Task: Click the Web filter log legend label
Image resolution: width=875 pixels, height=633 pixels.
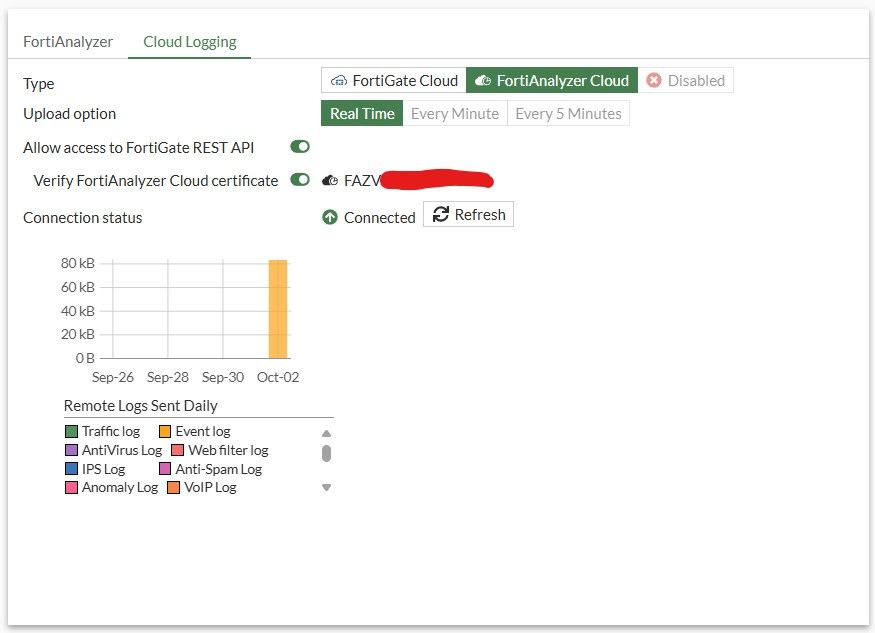Action: click(x=228, y=450)
